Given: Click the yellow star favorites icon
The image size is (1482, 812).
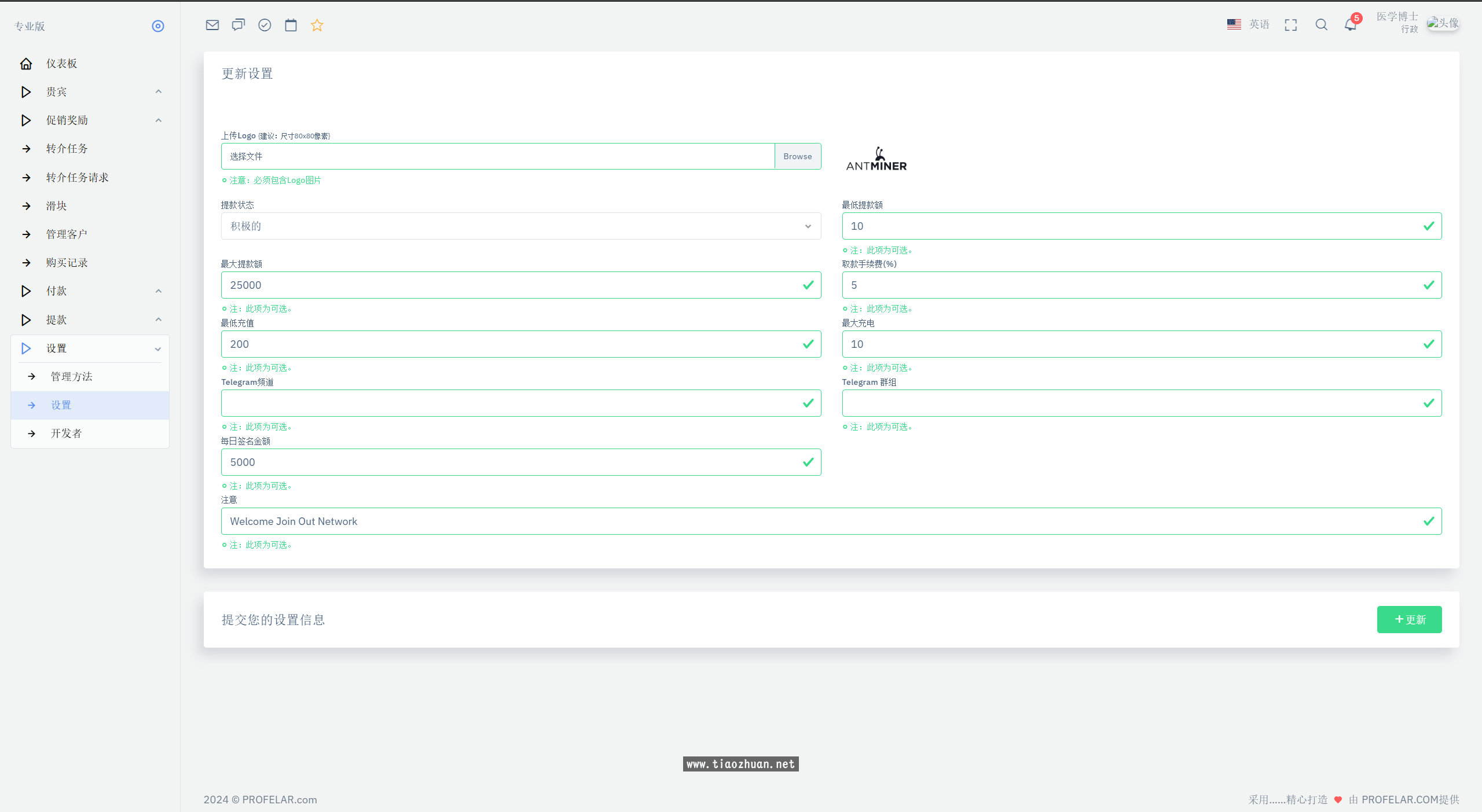Looking at the screenshot, I should click(x=317, y=25).
